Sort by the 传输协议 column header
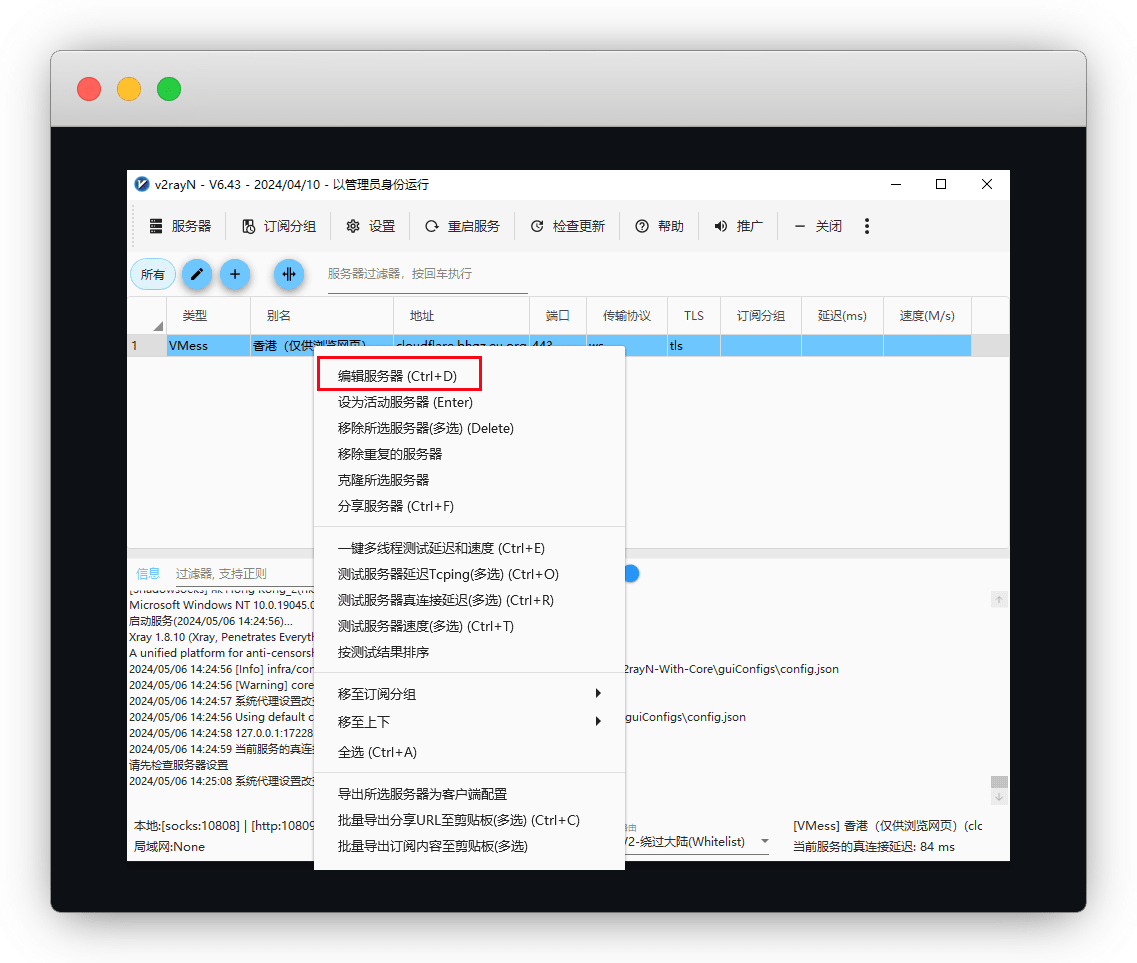 tap(627, 316)
